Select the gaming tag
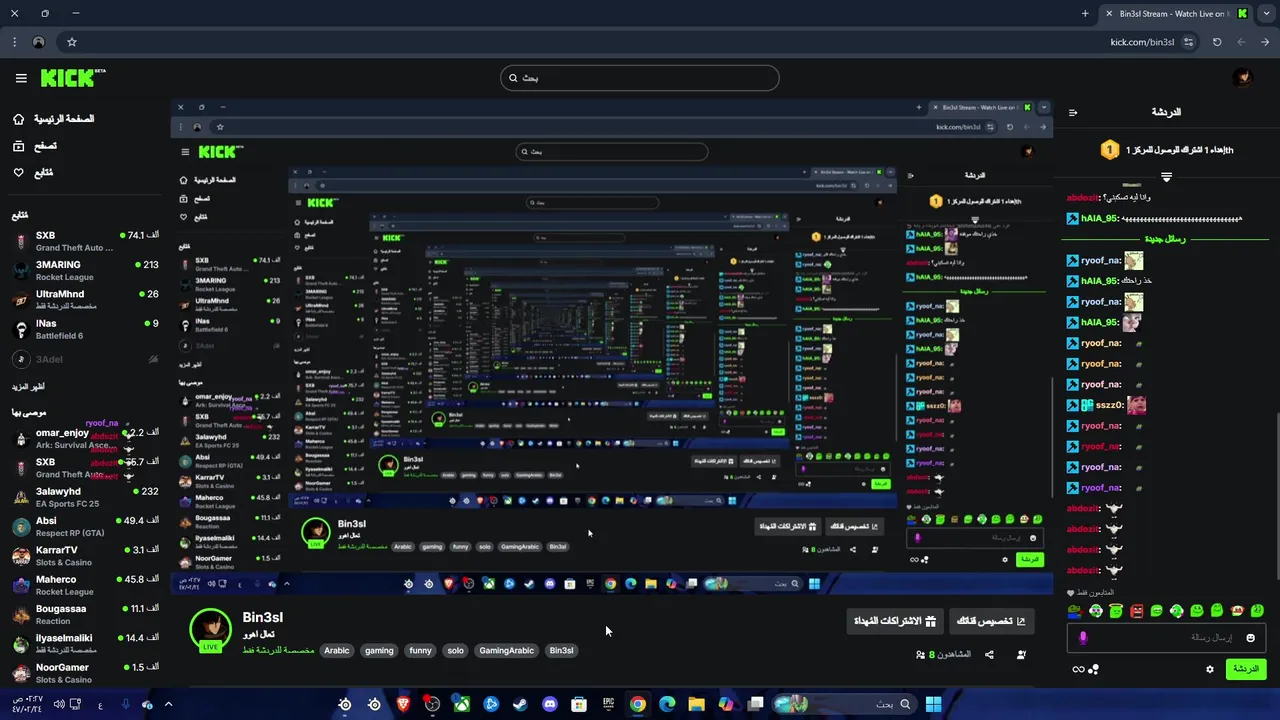This screenshot has height=720, width=1280. pos(379,650)
